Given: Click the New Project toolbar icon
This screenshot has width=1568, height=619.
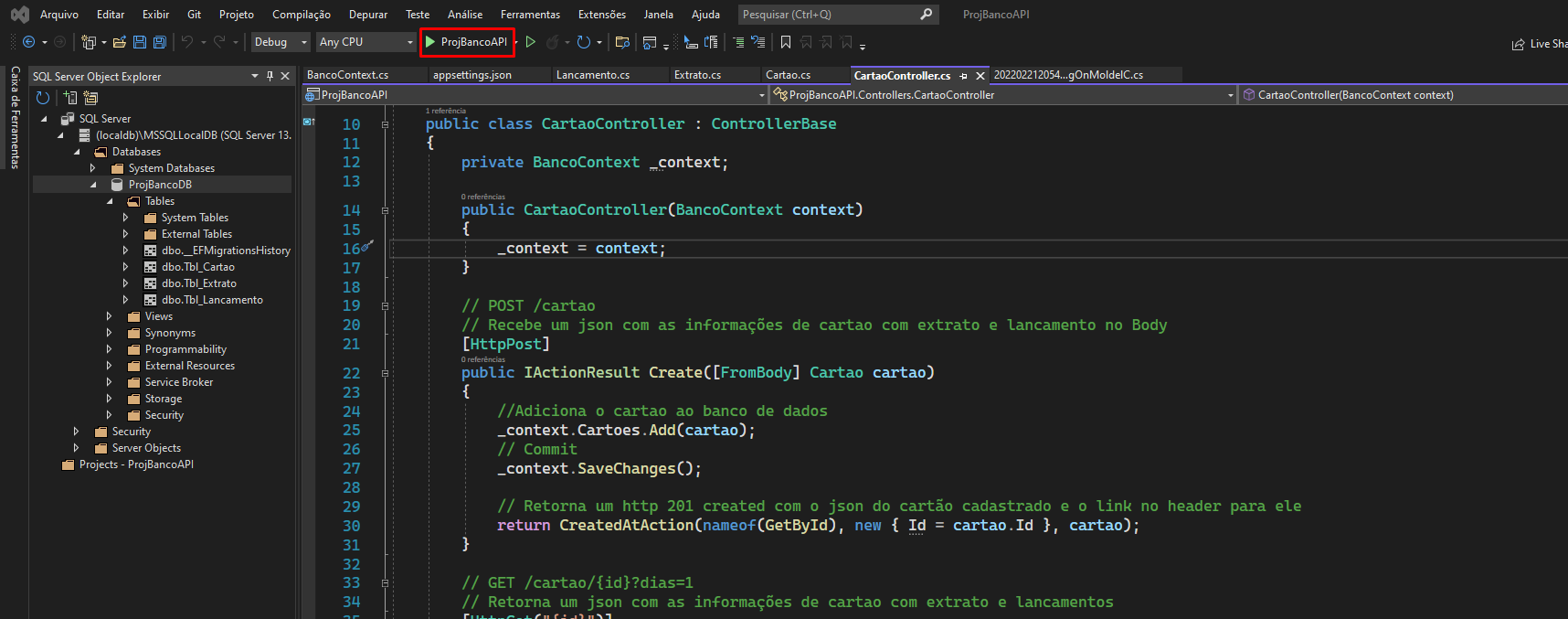Looking at the screenshot, I should pos(89,42).
